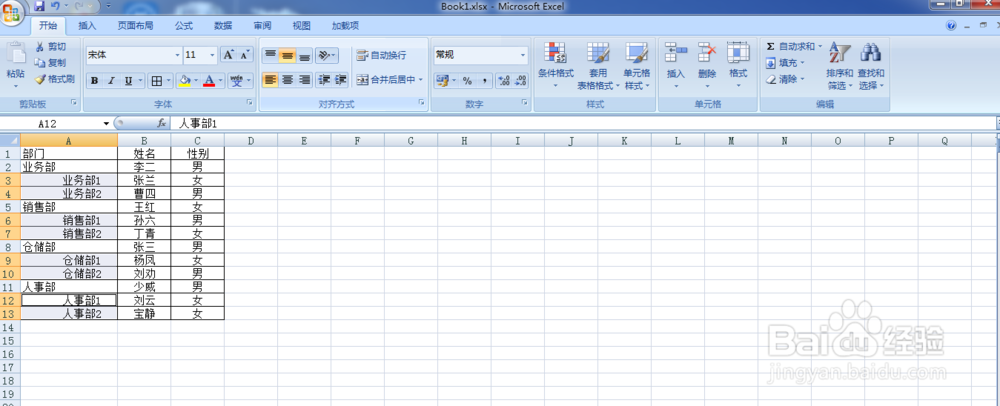Expand the 自动求和 dropdown arrow
Viewport: 1000px width, 406px height.
click(x=820, y=47)
